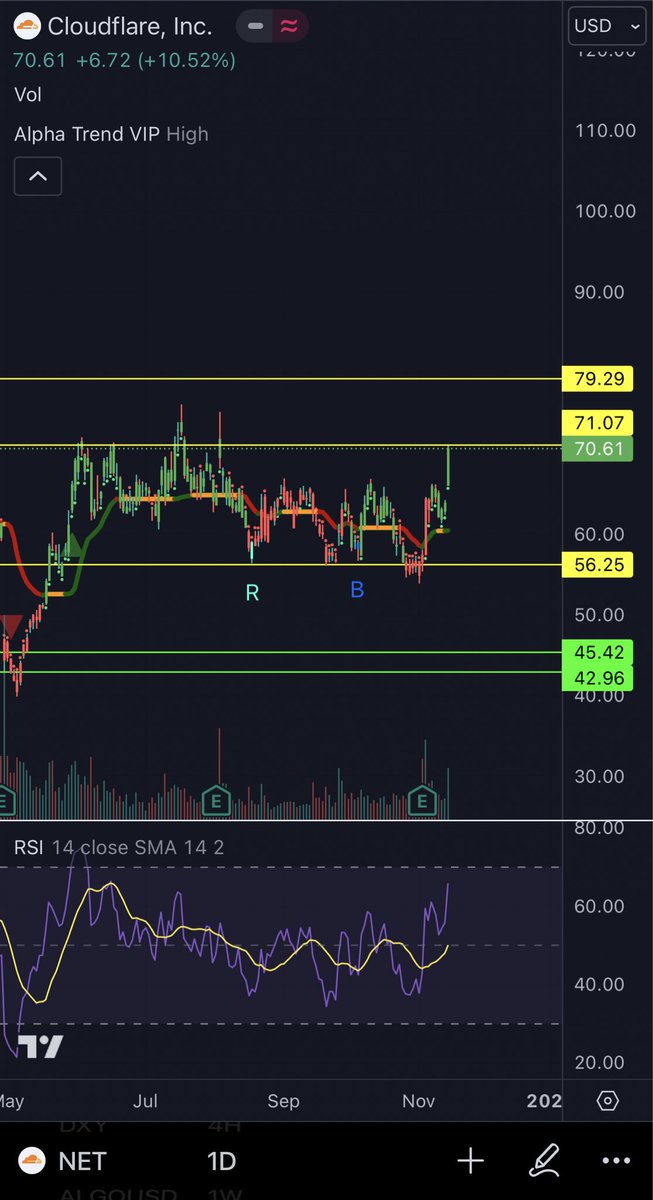Tap the Cloudflare logo beside the chart title
Viewport: 653px width, 1200px height.
(x=27, y=27)
